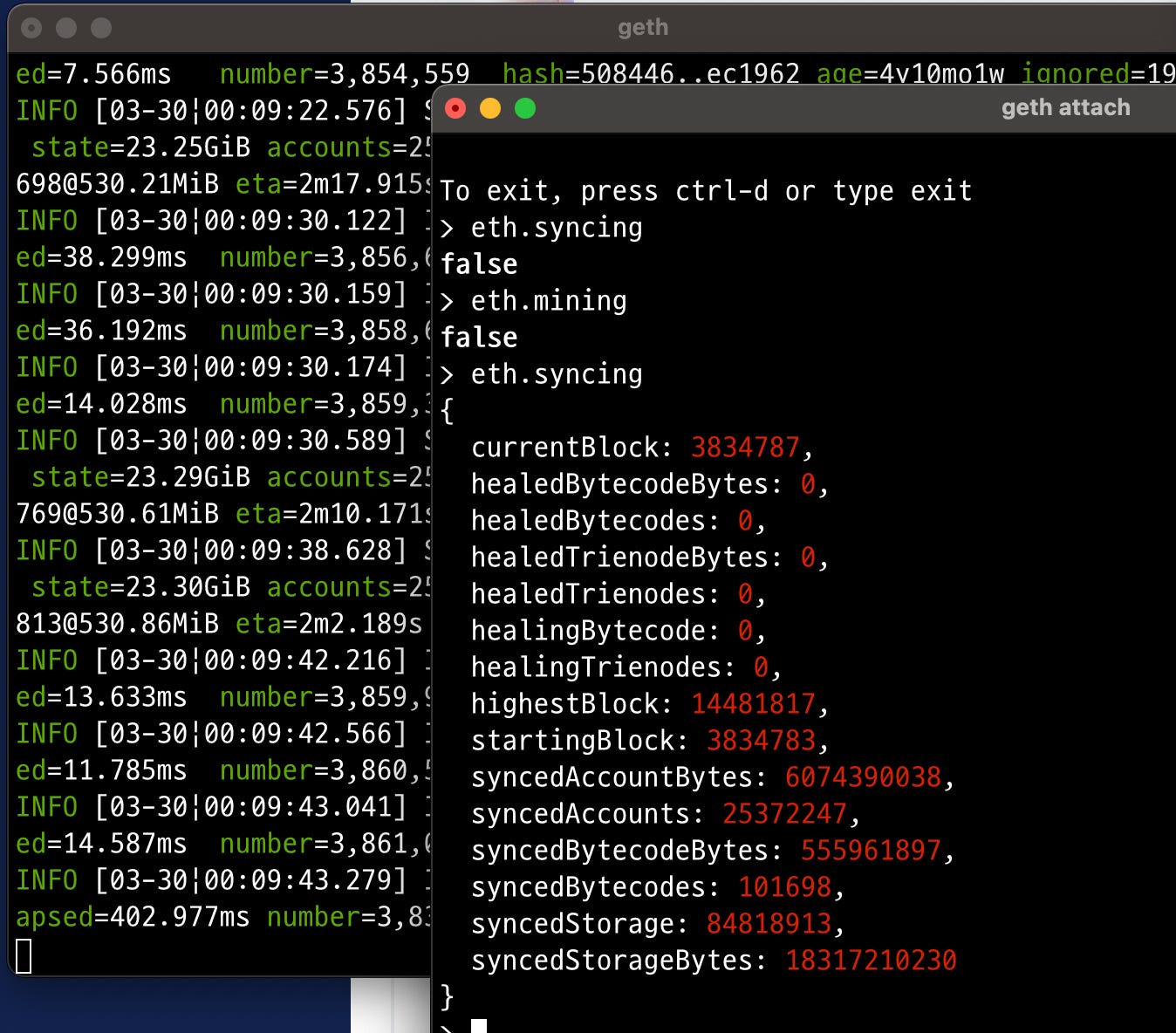Select the highestBlock value 14481817
Screen dimensions: 1176x1033
pyautogui.click(x=753, y=704)
